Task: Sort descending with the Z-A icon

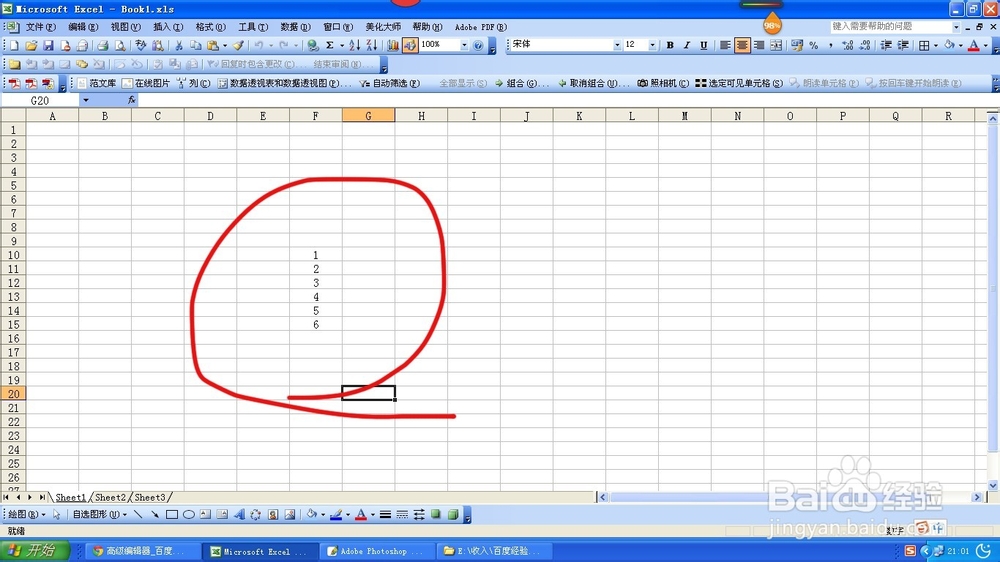Action: pos(372,45)
